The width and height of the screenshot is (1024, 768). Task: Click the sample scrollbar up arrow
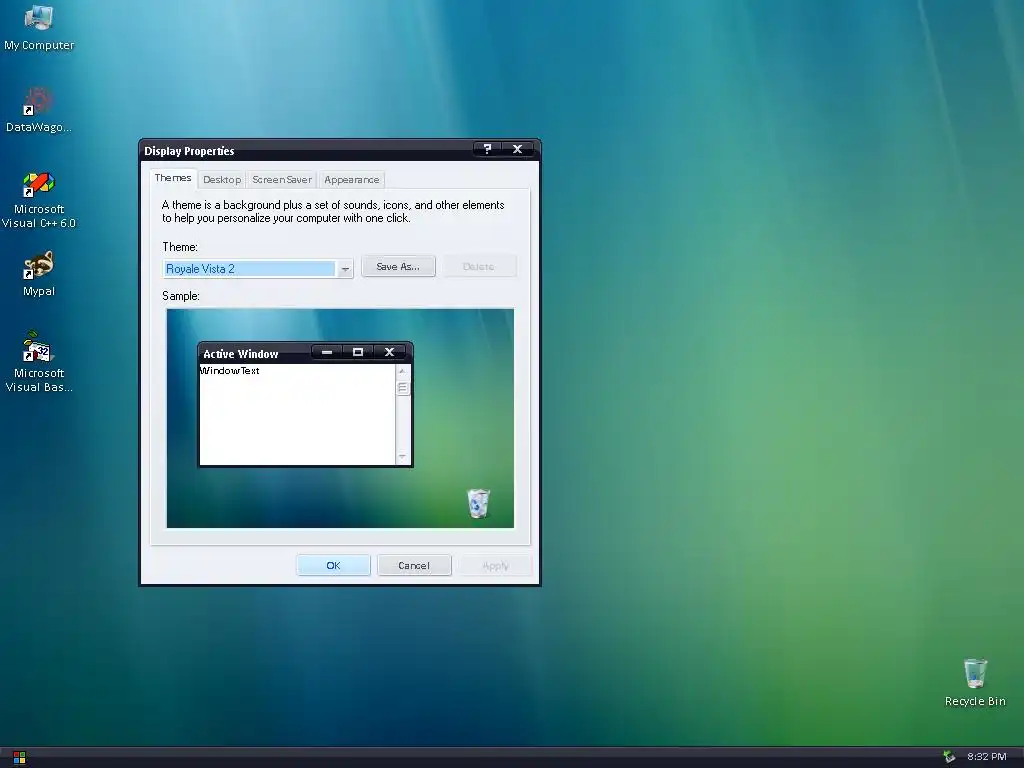[x=402, y=371]
